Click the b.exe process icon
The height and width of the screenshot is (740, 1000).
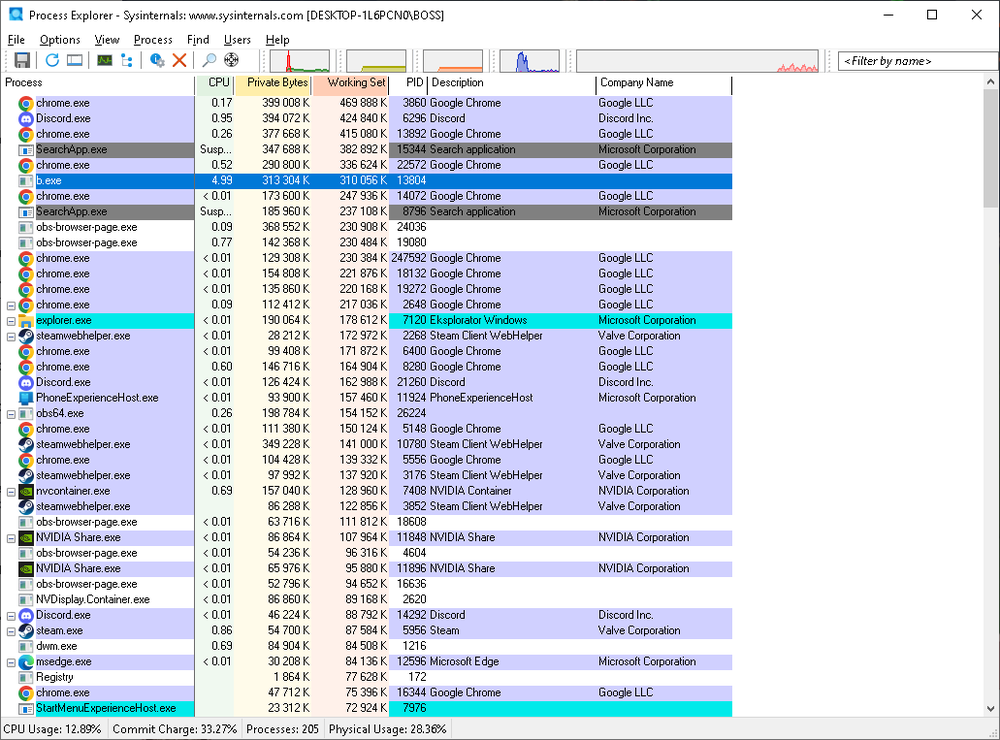(x=26, y=181)
